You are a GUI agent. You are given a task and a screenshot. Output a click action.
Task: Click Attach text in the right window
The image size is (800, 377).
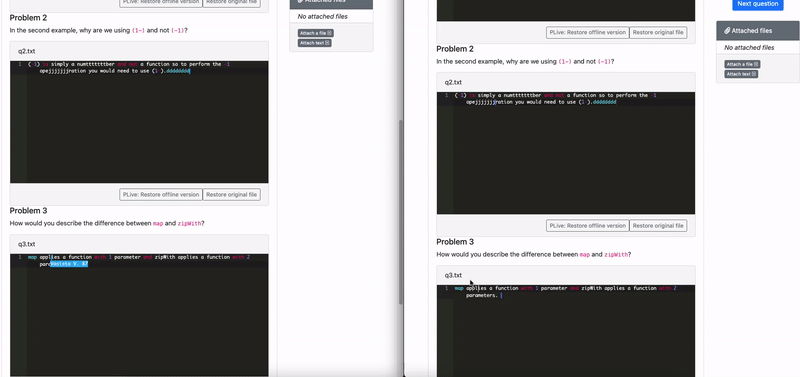click(x=741, y=74)
